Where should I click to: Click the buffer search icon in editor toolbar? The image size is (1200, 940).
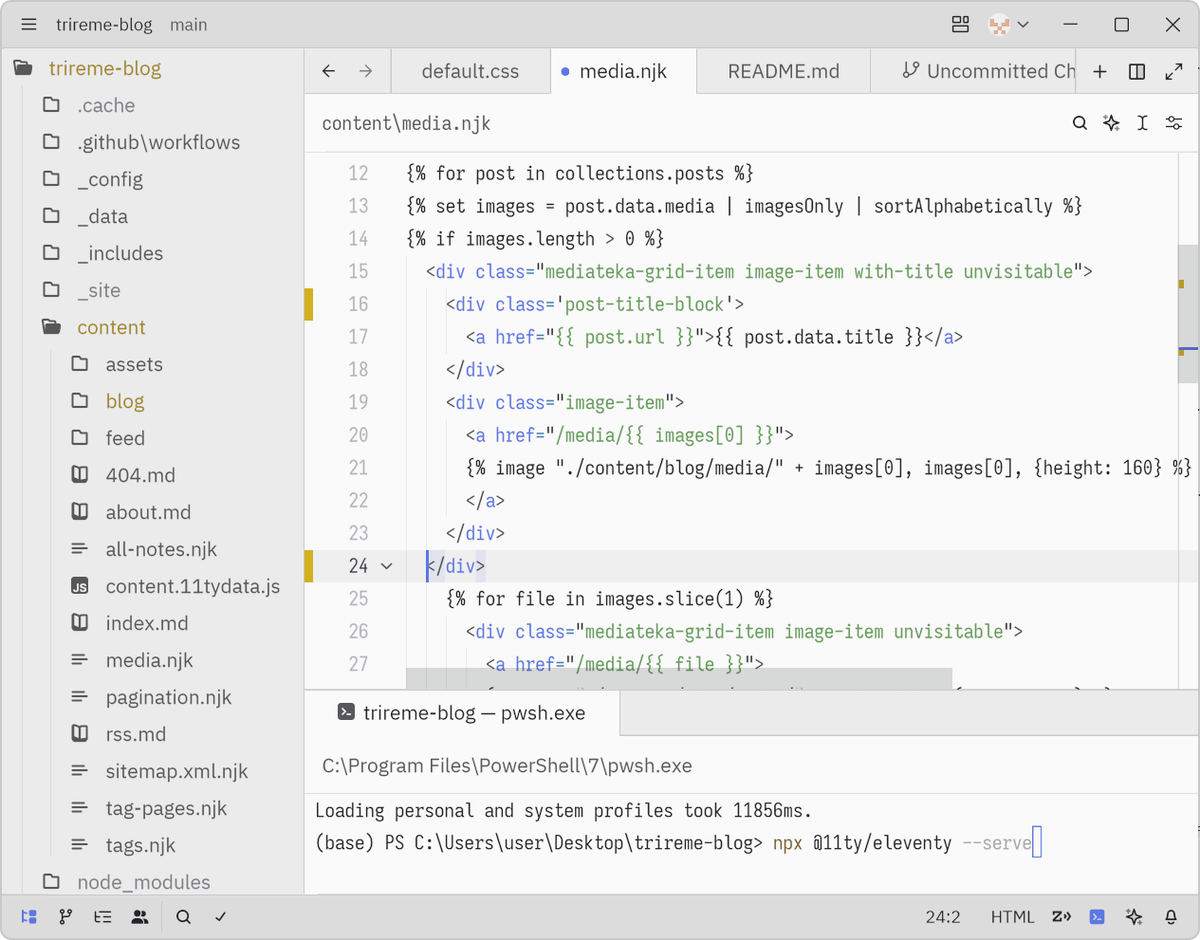coord(1080,123)
